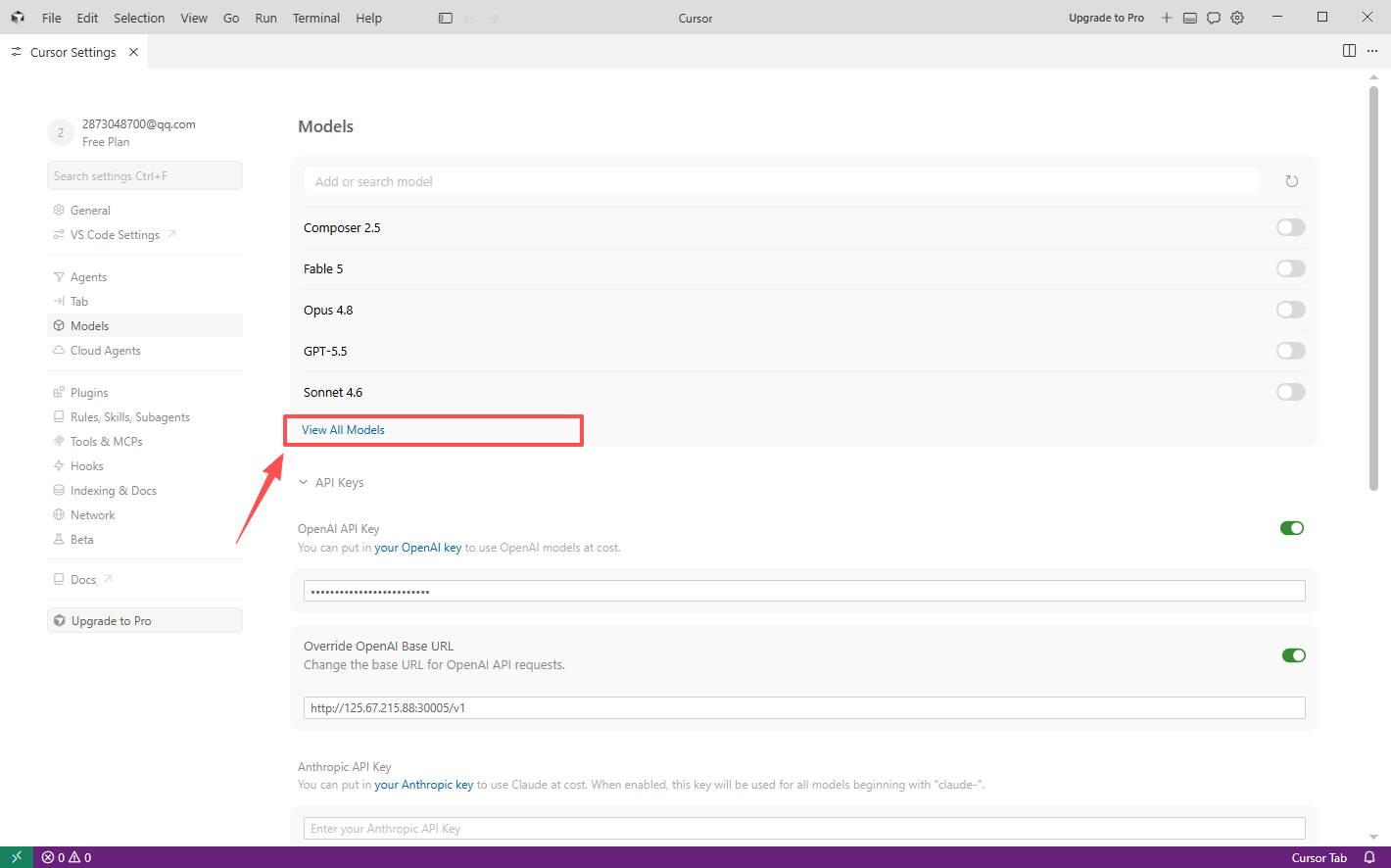
Task: Go to Agents settings
Action: point(145,277)
